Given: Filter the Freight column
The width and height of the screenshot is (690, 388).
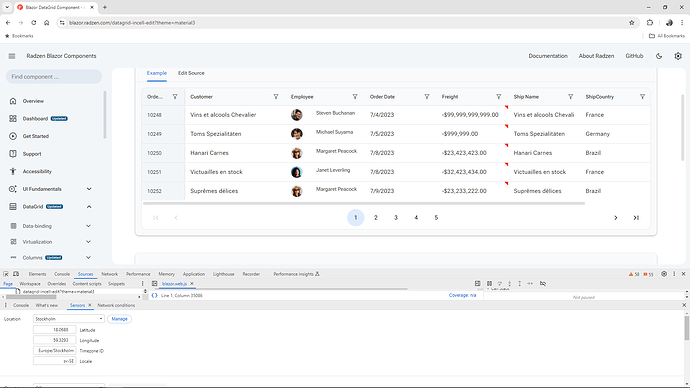Looking at the screenshot, I should [499, 97].
